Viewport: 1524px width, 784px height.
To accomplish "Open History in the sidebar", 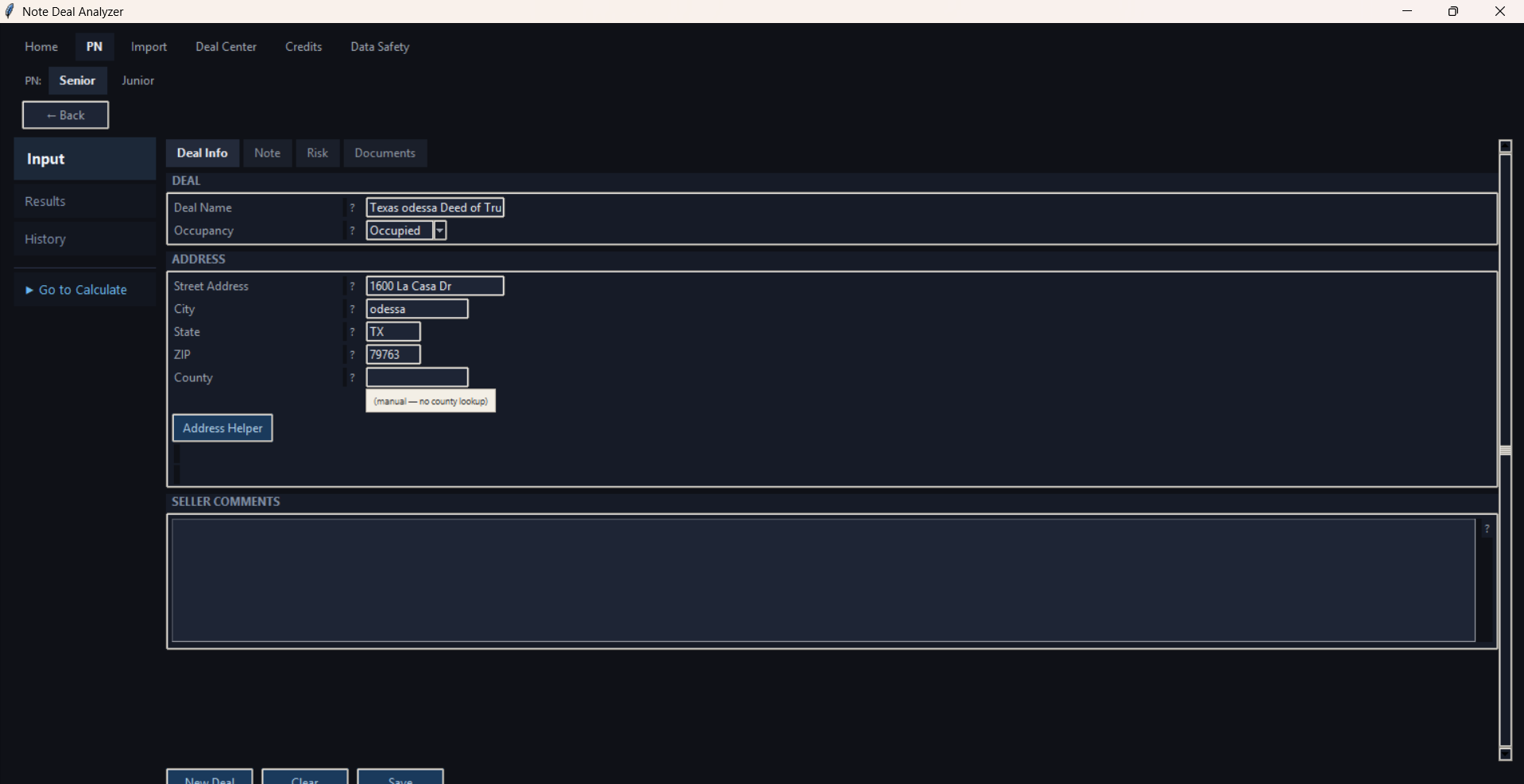I will click(85, 239).
